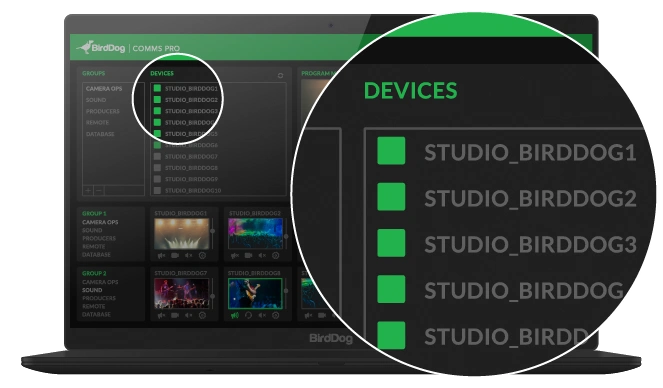Select PRODUCERS in the Groups list
Screen dimensions: 663x388
point(103,111)
